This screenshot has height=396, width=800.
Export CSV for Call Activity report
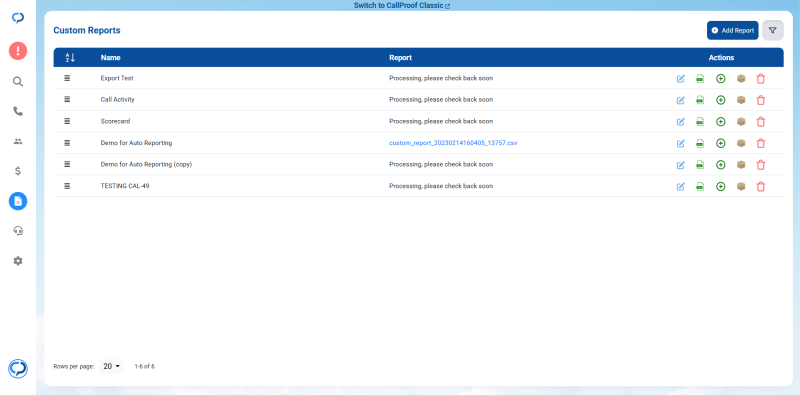(700, 100)
